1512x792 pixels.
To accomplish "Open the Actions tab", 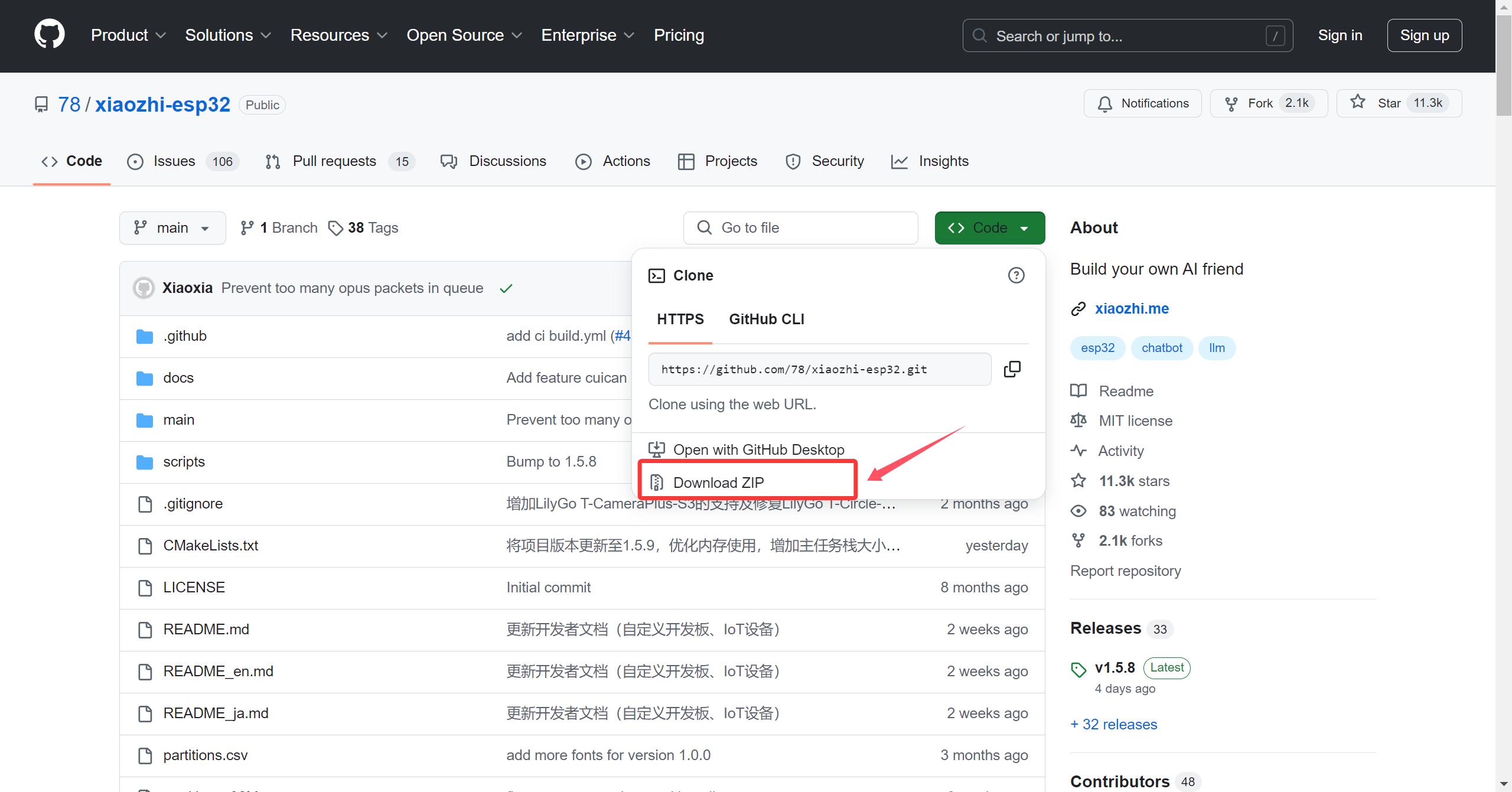I will pos(613,161).
